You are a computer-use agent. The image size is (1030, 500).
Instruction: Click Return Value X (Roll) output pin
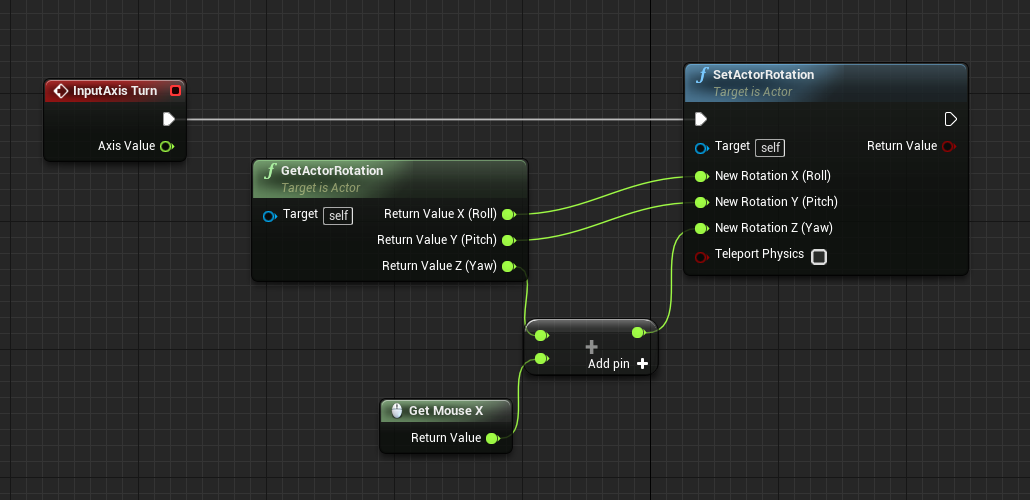click(508, 214)
